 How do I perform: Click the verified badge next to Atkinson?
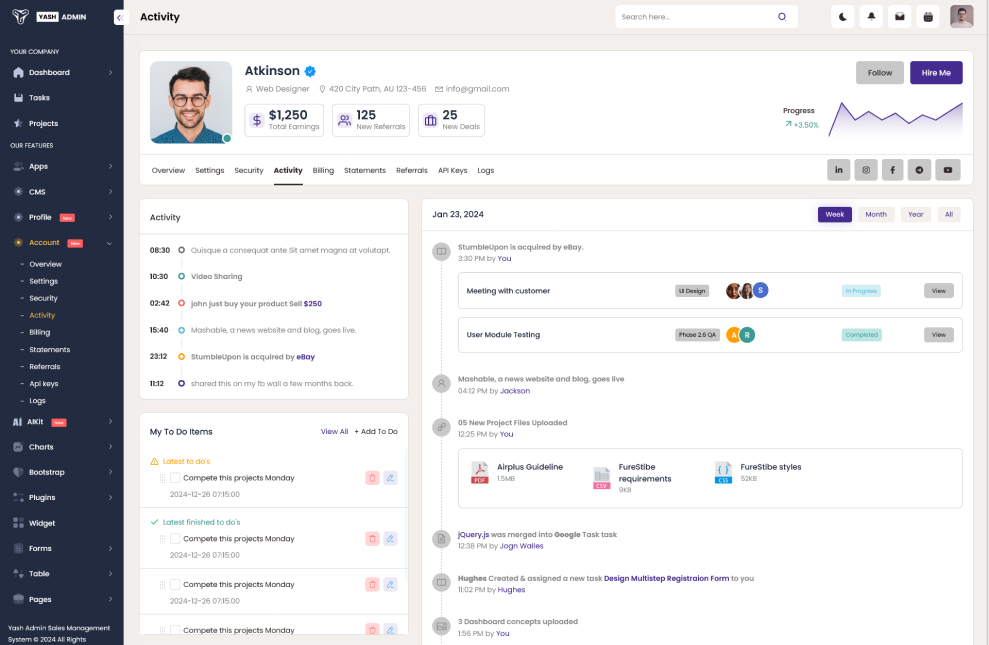tap(310, 71)
